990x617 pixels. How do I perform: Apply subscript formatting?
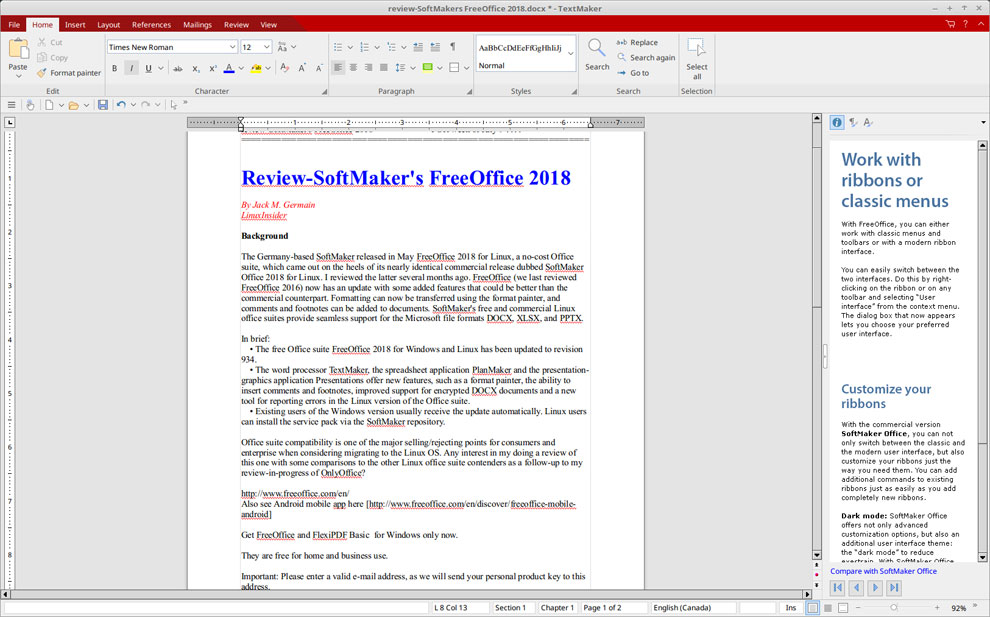click(x=196, y=68)
